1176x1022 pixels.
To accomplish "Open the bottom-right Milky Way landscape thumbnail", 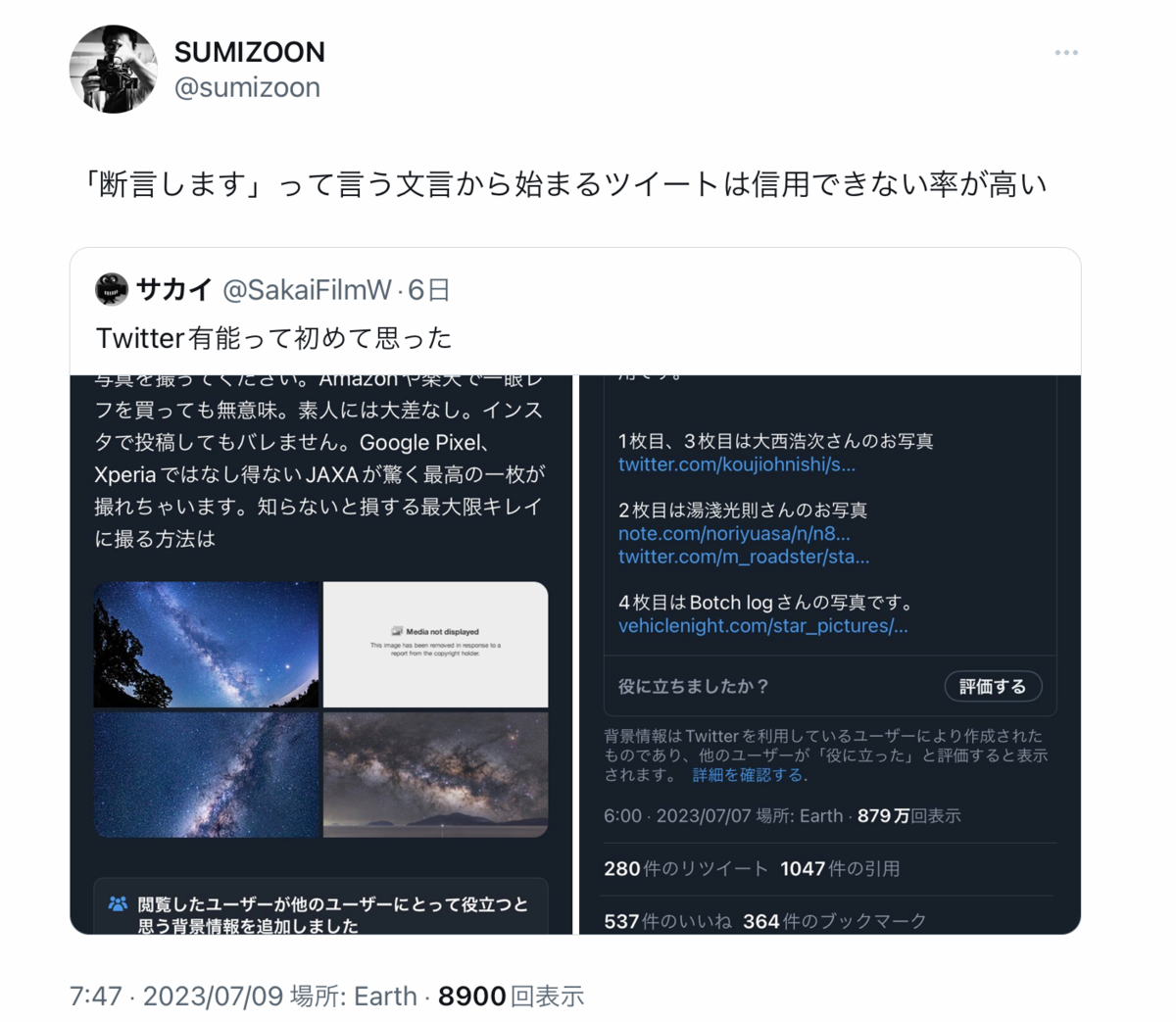I will coord(435,774).
